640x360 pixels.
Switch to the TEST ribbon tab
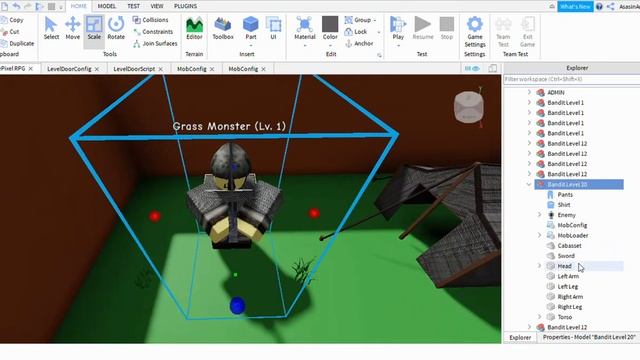pos(133,6)
